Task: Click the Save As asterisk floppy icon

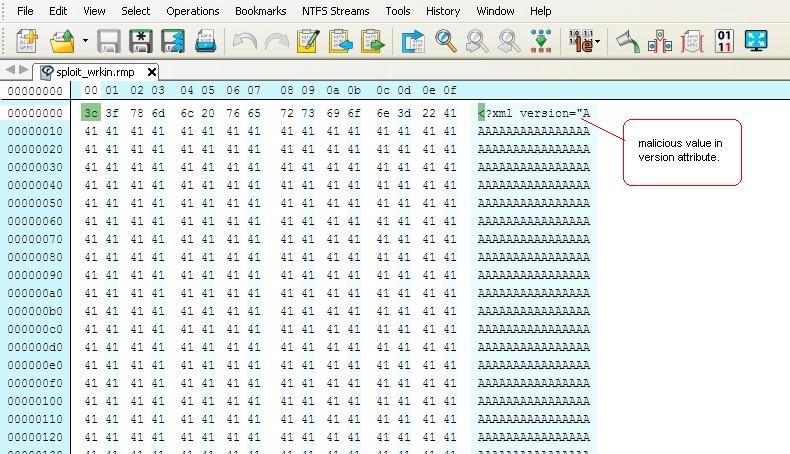Action: (x=141, y=41)
